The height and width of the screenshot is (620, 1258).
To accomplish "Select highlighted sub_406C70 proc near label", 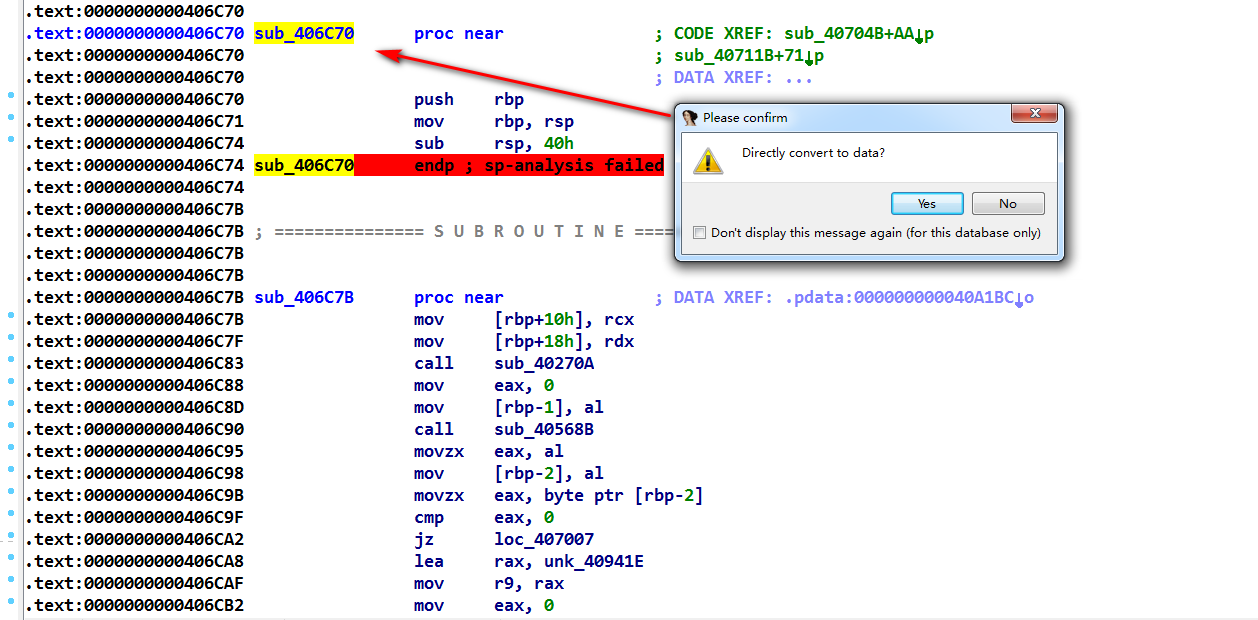I will click(303, 34).
